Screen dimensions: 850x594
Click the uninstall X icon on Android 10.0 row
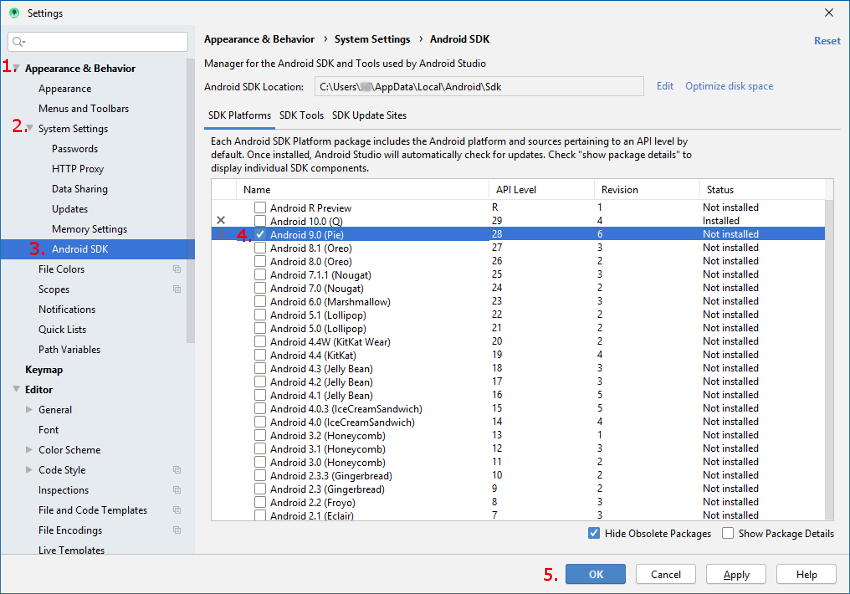(x=221, y=220)
